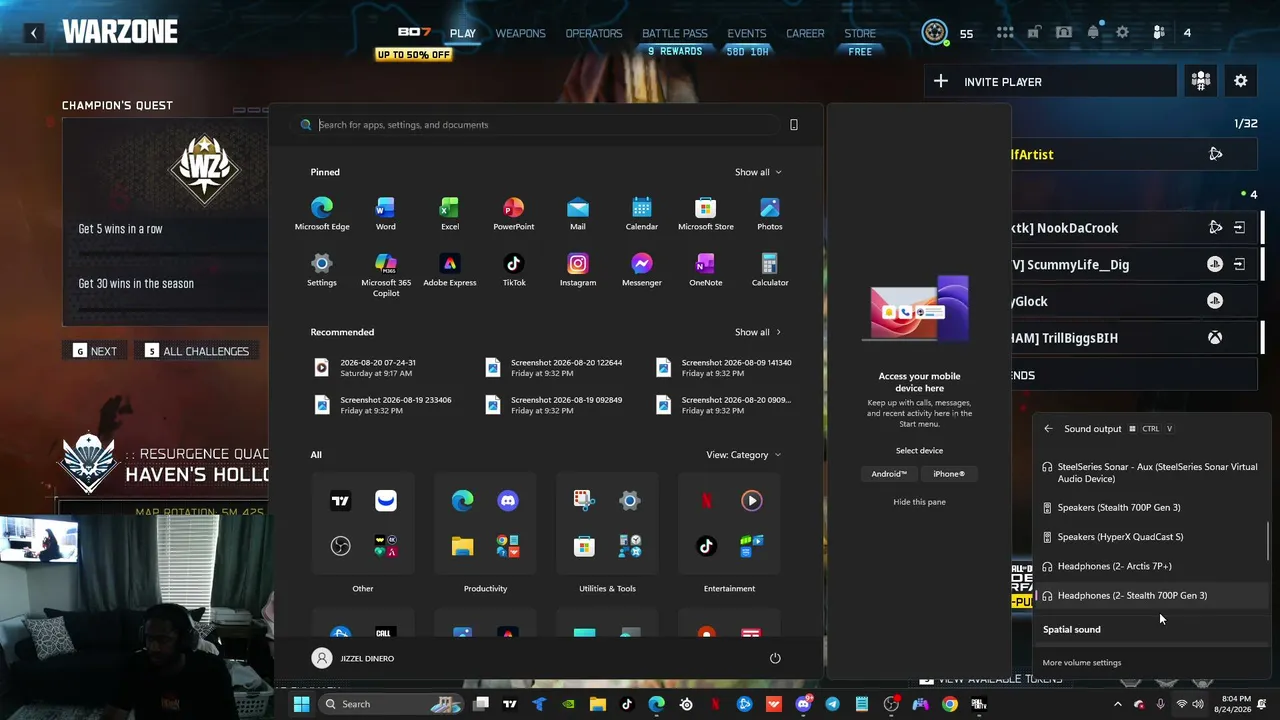The image size is (1280, 720).
Task: Launch Word from the pinned apps
Action: [385, 214]
